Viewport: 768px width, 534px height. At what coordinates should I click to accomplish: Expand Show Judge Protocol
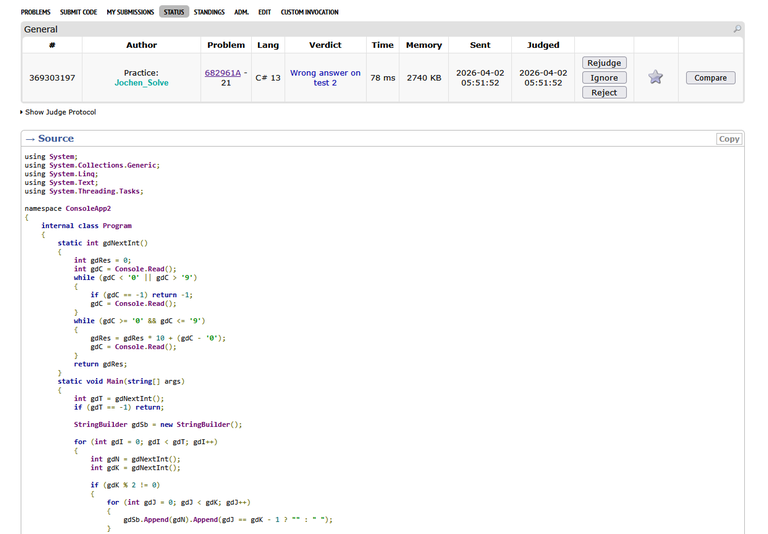pos(60,112)
